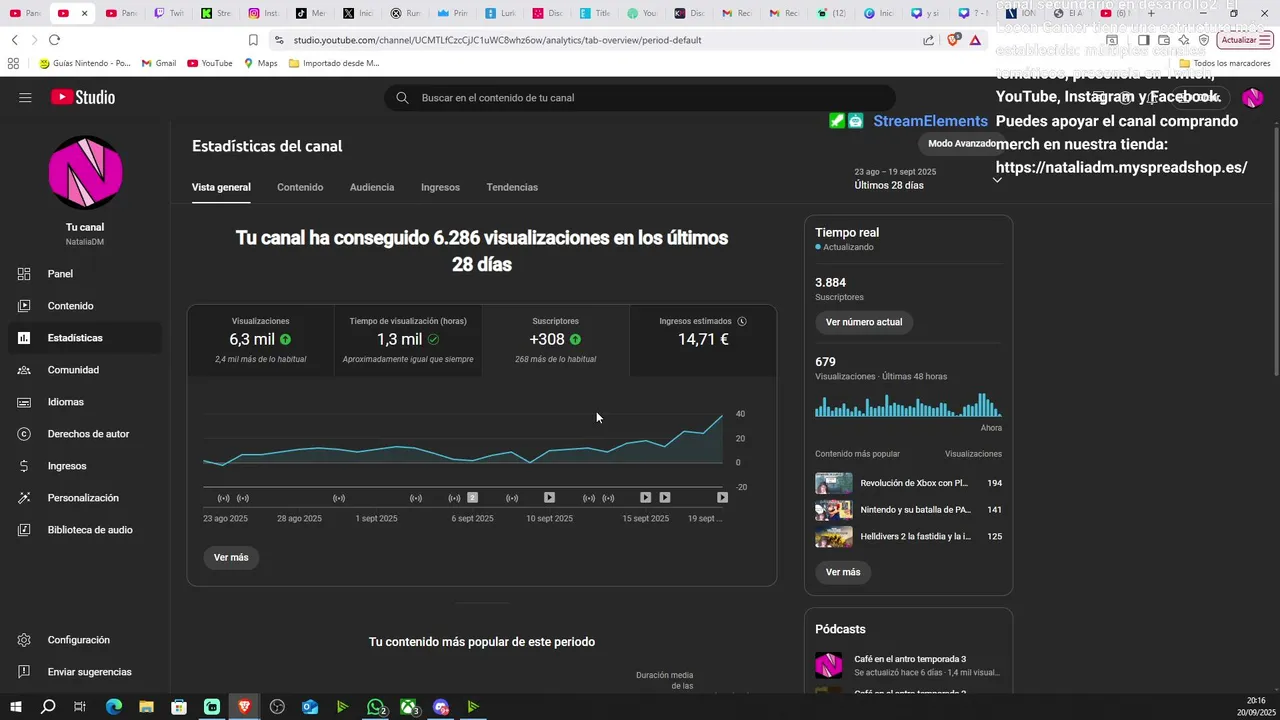Open the Gmail bookmark
This screenshot has width=1280, height=720.
[159, 63]
